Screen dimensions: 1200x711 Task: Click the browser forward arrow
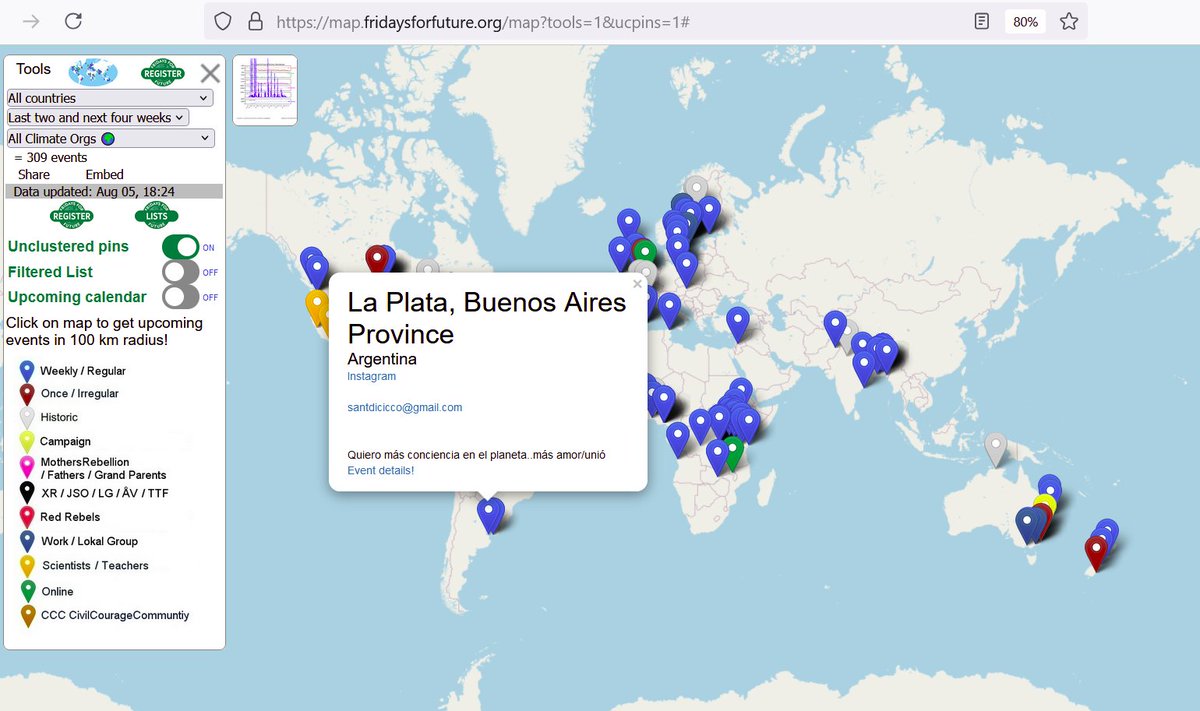click(32, 21)
